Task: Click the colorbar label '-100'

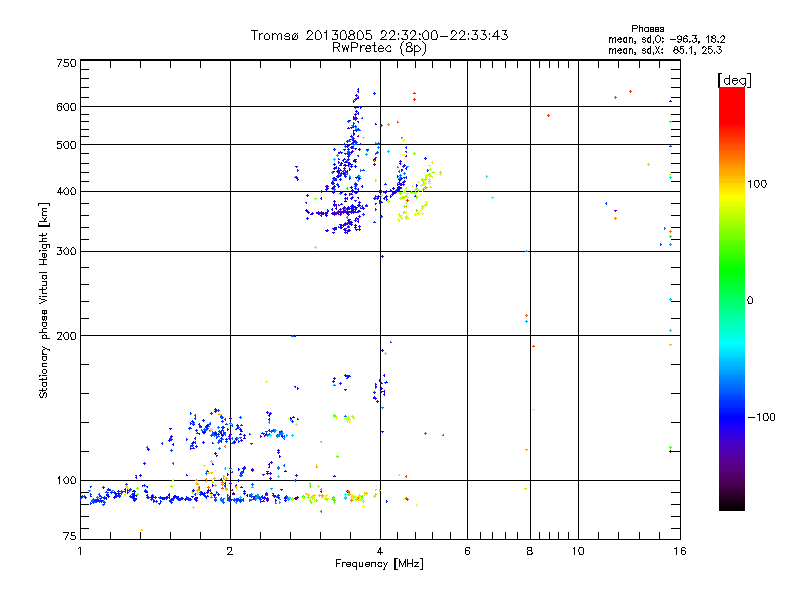Action: [x=761, y=417]
